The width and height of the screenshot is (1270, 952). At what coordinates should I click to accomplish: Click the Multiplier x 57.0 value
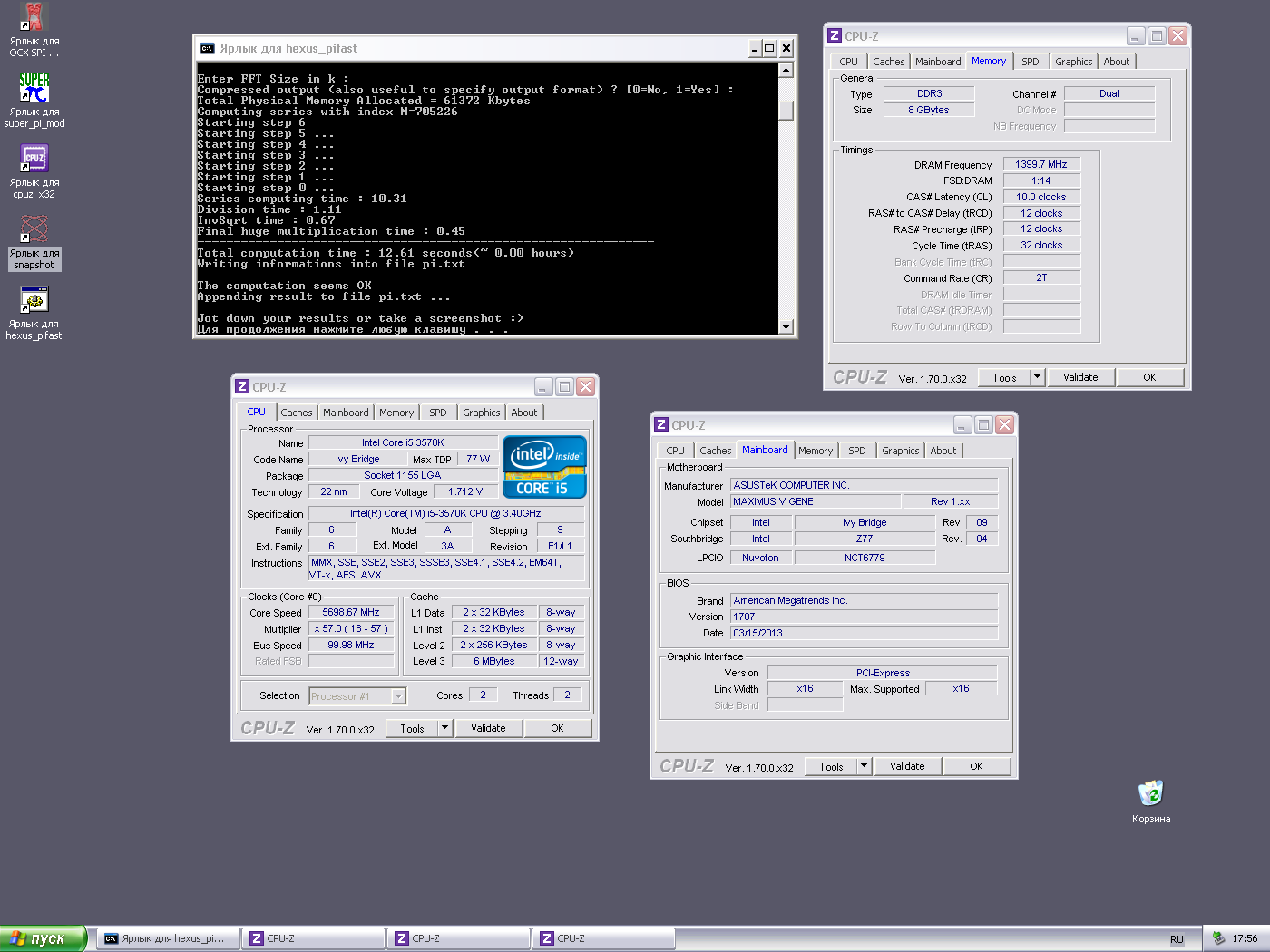tap(351, 628)
